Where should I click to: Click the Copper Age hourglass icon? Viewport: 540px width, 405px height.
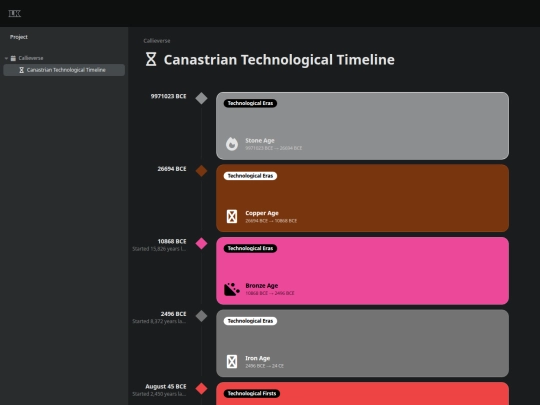pyautogui.click(x=232, y=216)
